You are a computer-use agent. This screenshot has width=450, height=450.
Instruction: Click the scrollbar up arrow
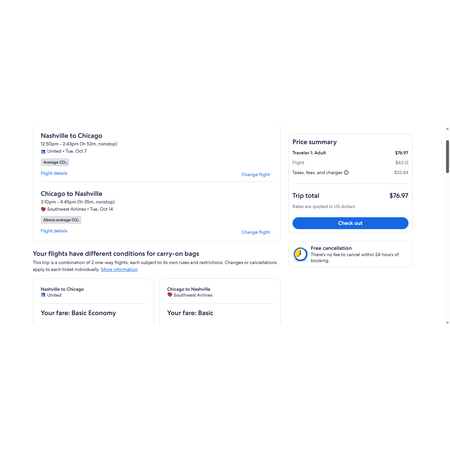tap(447, 129)
